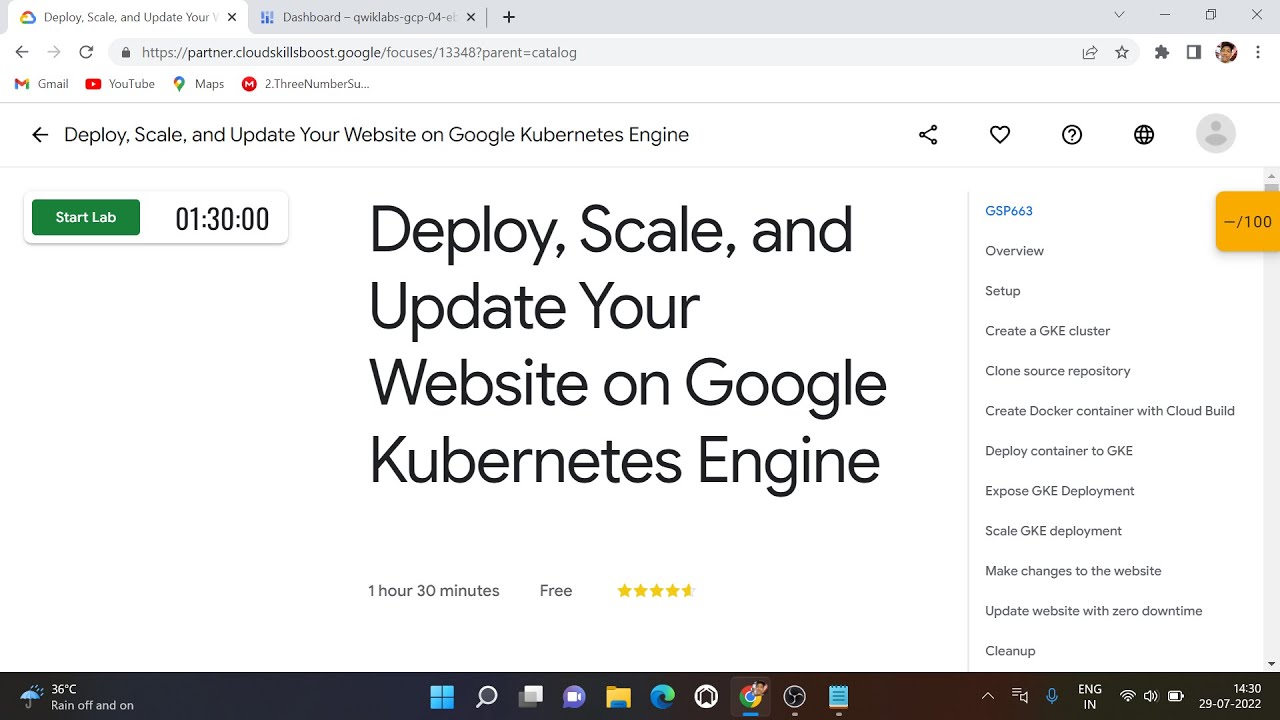Share this lab via share icon
1280x720 pixels.
click(x=928, y=135)
